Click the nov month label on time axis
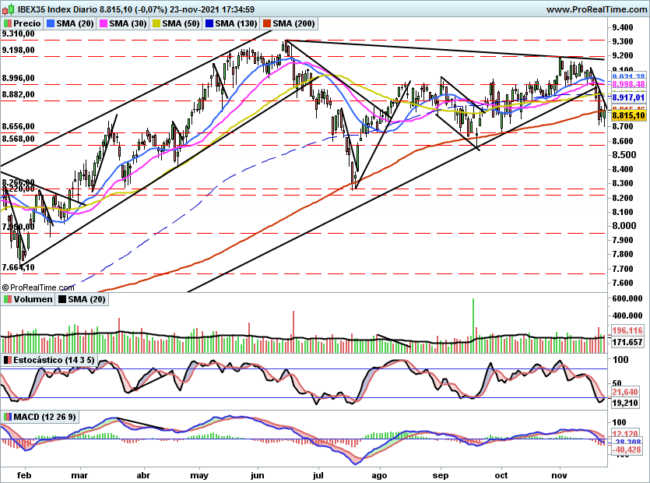 560,475
